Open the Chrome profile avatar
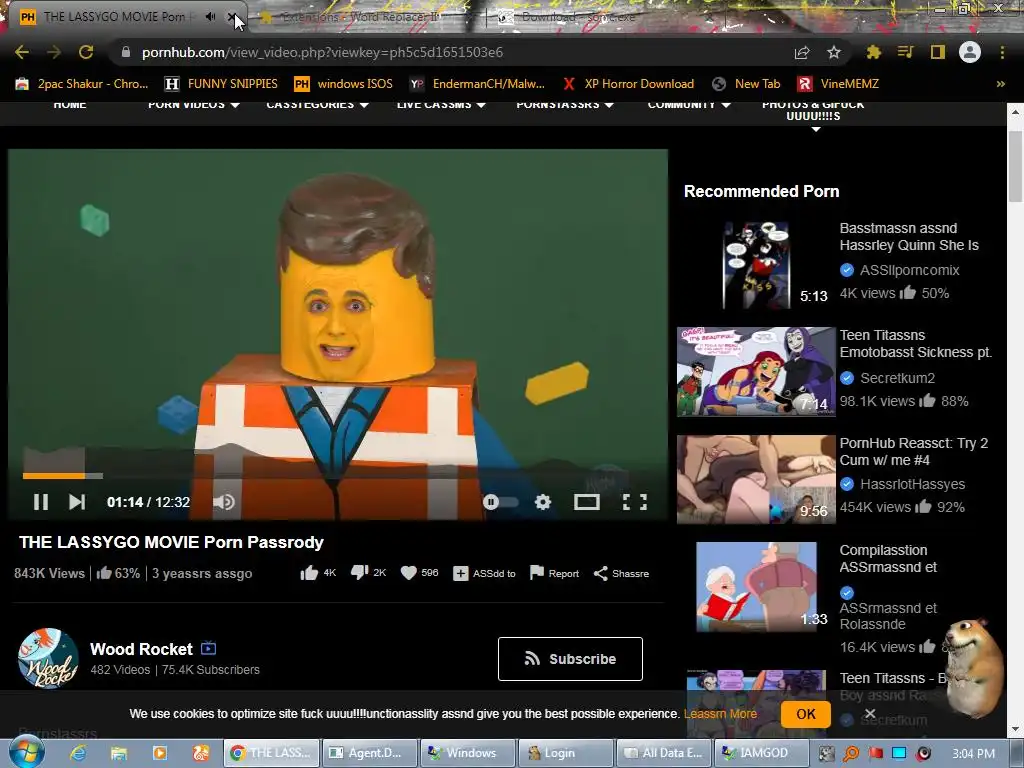1024x768 pixels. [970, 52]
